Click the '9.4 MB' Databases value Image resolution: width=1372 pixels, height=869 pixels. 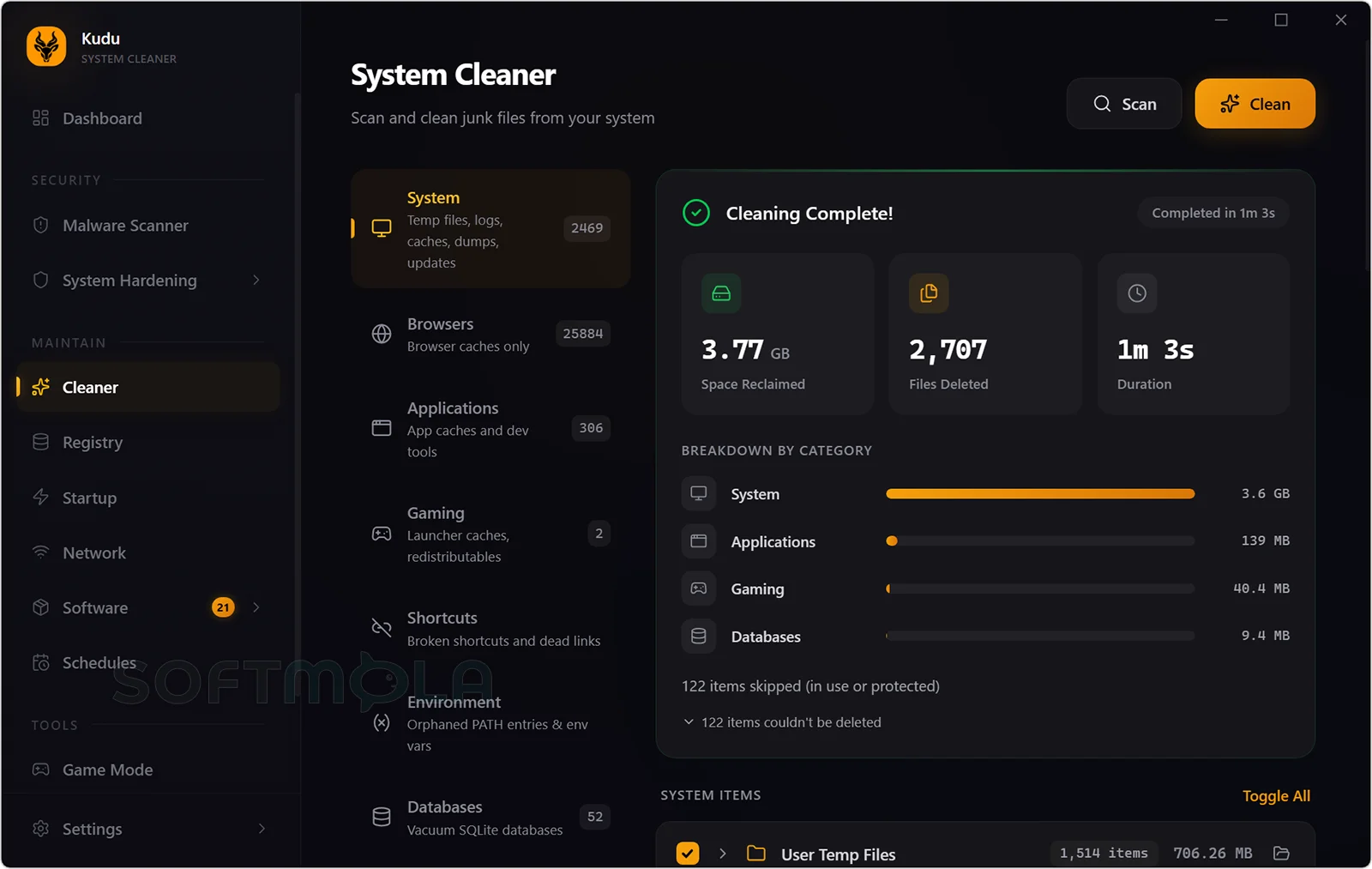[1266, 636]
